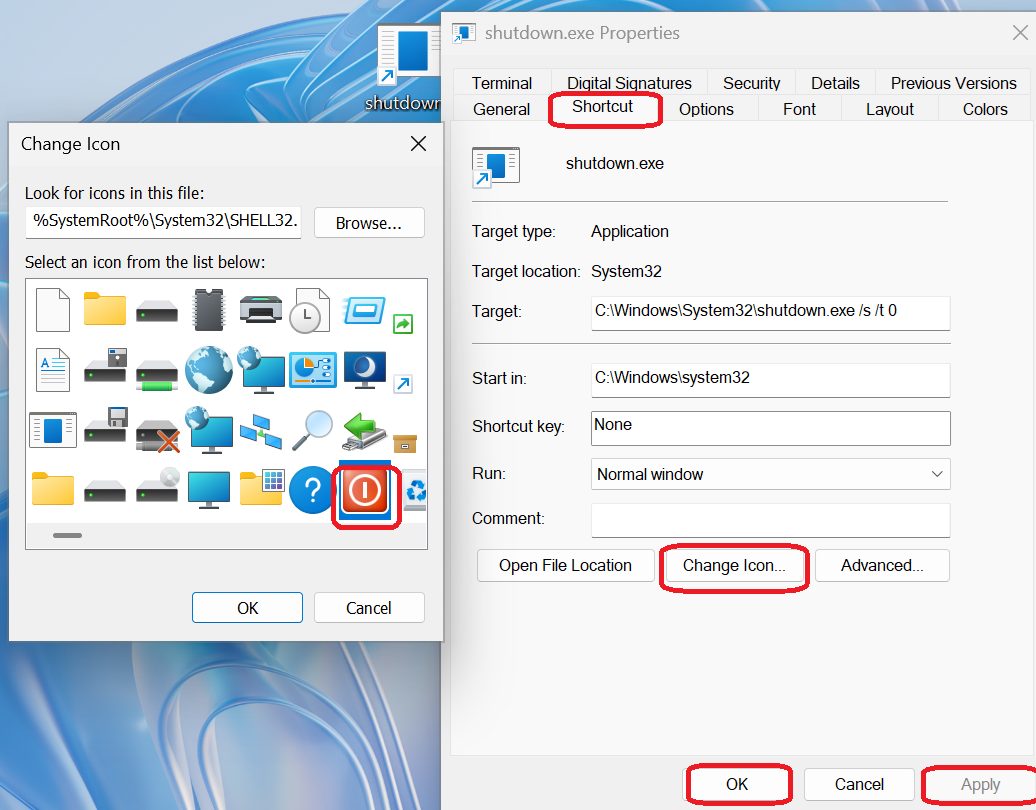
Task: Switch to the Security tab
Action: point(751,83)
